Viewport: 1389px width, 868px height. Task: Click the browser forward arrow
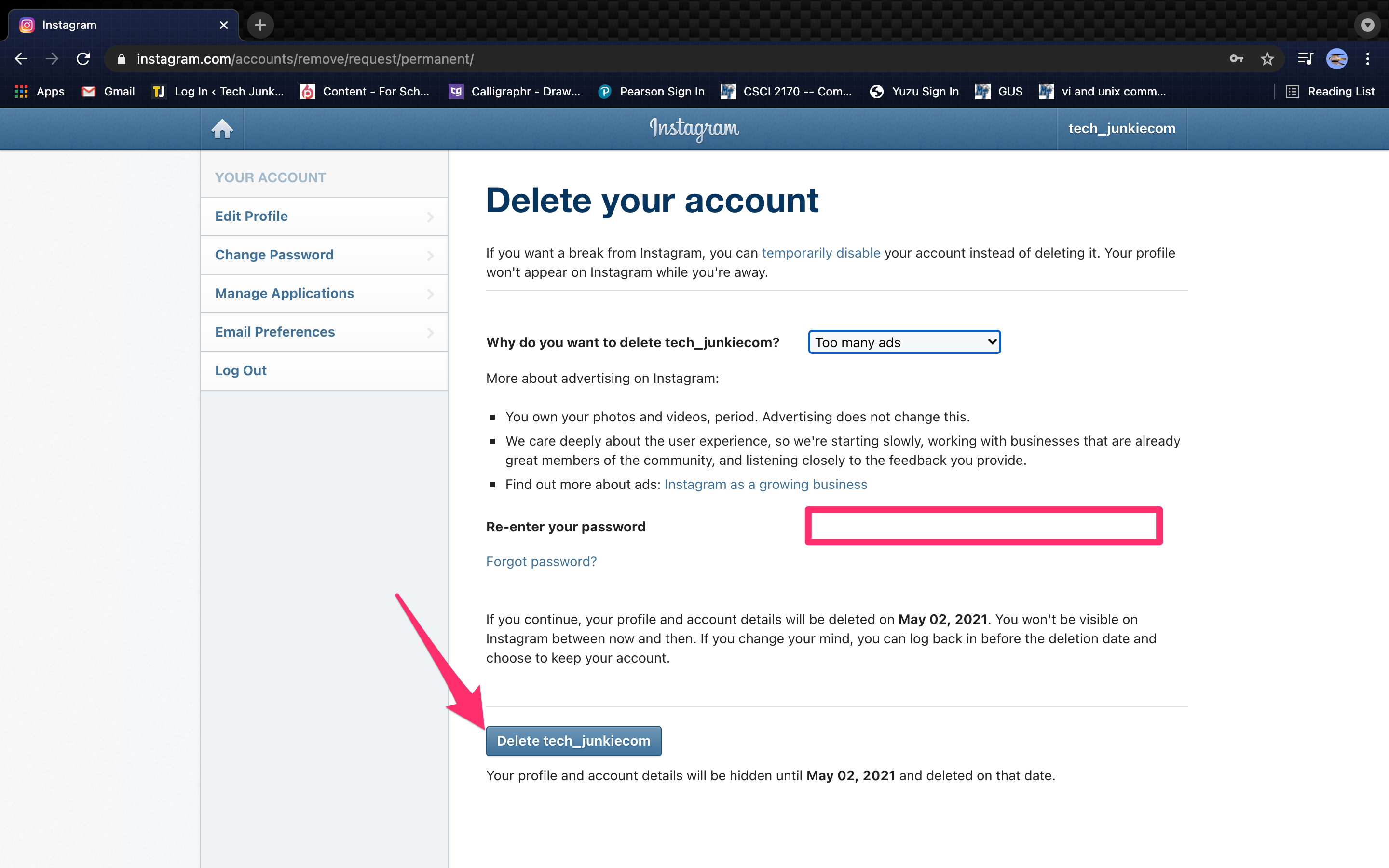[52, 58]
